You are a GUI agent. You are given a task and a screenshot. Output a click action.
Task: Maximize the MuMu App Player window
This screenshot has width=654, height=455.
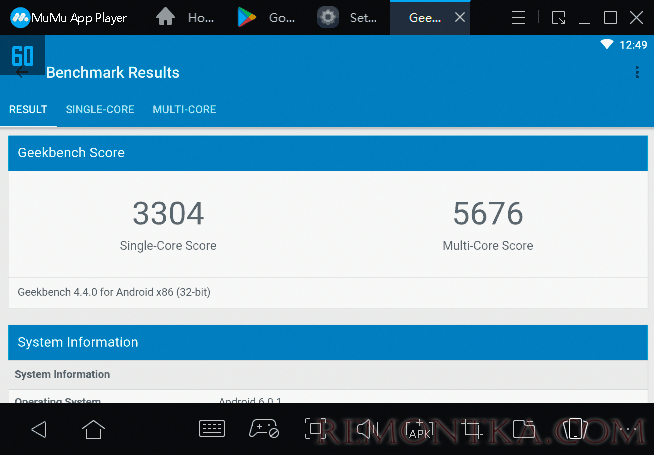610,18
